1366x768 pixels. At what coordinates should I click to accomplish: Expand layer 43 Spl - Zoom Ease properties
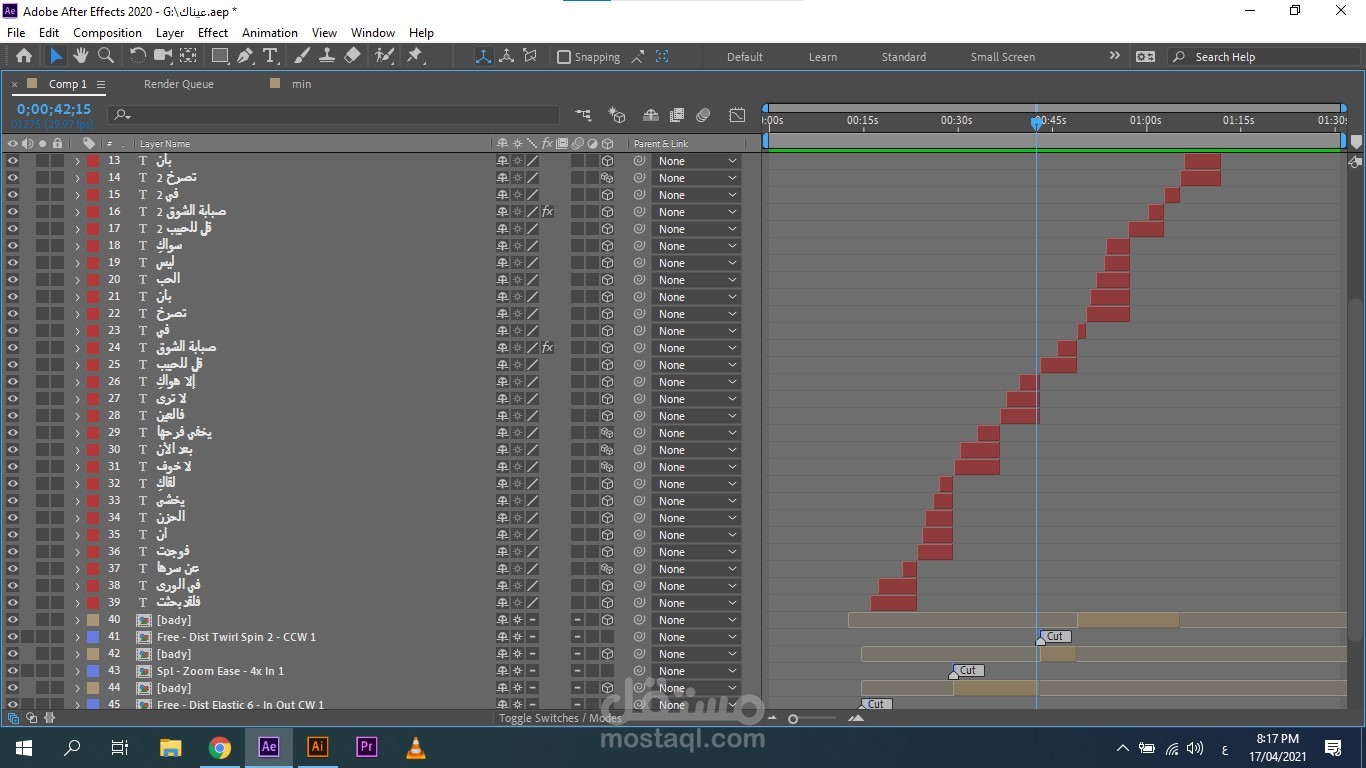coord(77,670)
